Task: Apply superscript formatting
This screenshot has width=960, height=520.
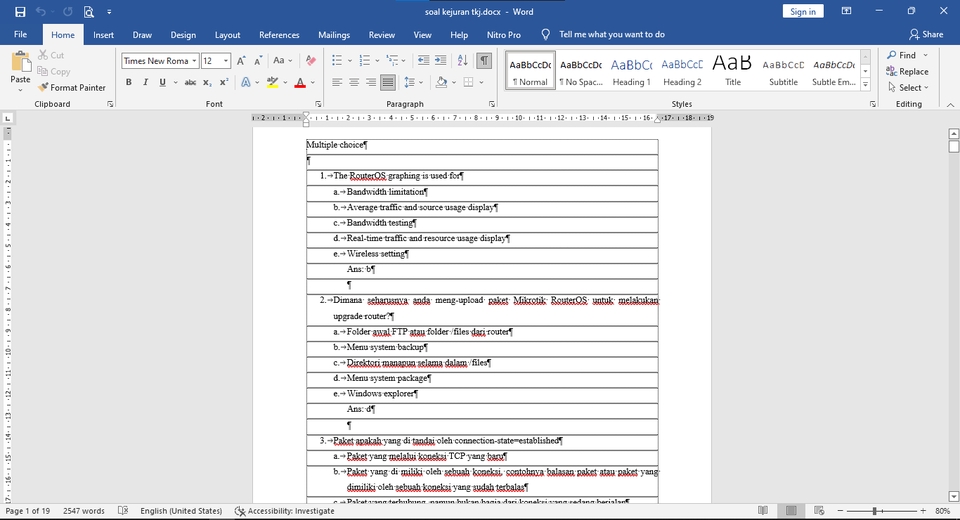Action: coord(224,82)
